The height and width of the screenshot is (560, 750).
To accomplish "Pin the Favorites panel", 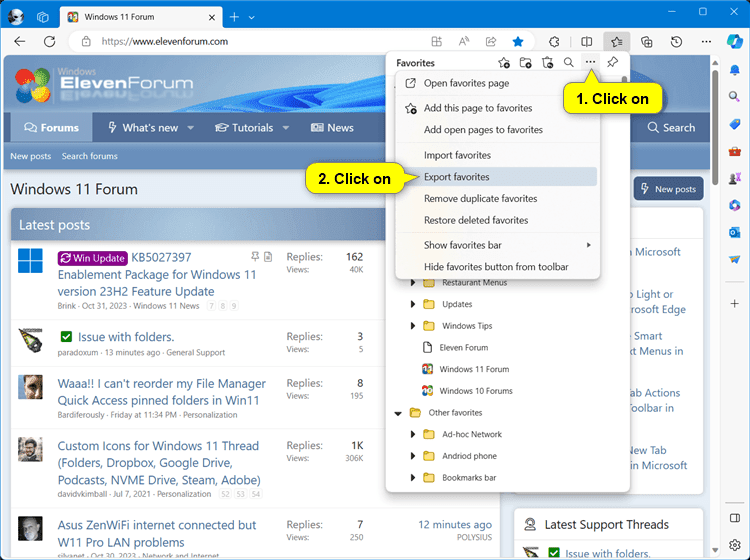I will (612, 62).
